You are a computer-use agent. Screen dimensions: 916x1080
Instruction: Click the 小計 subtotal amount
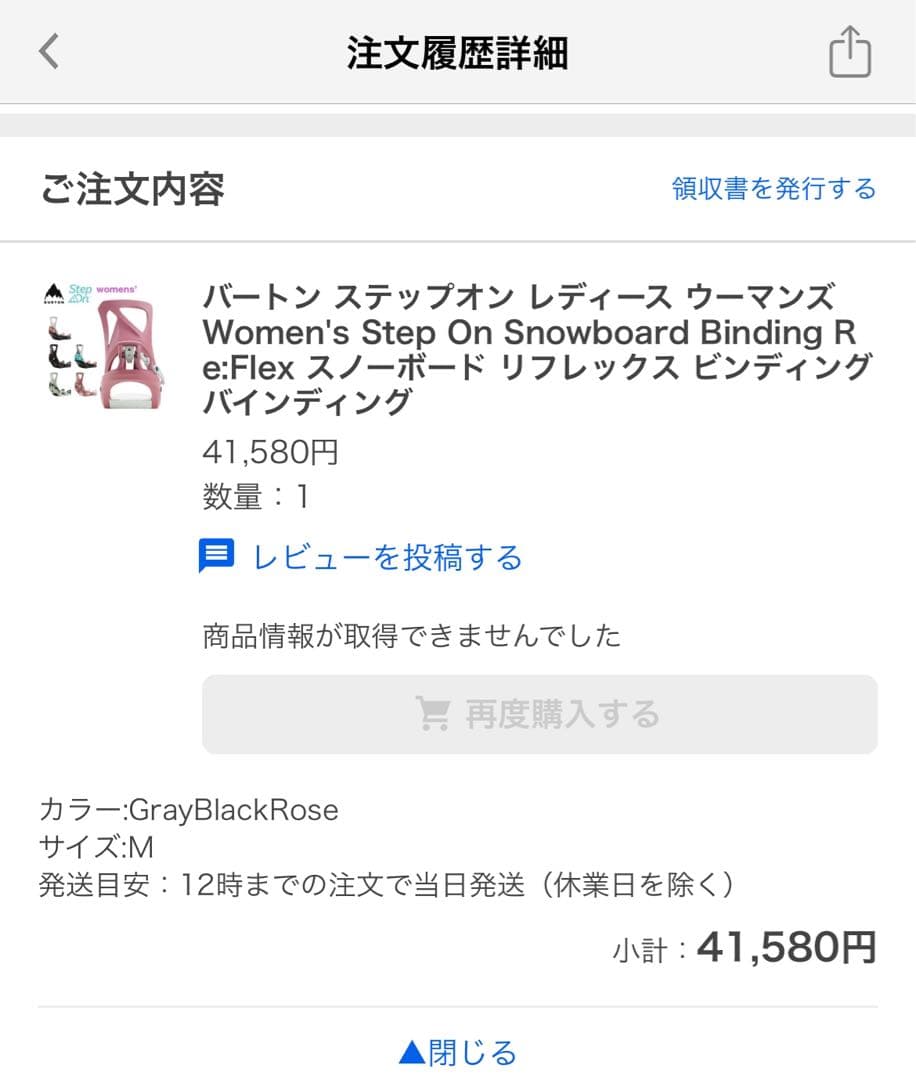tap(787, 947)
